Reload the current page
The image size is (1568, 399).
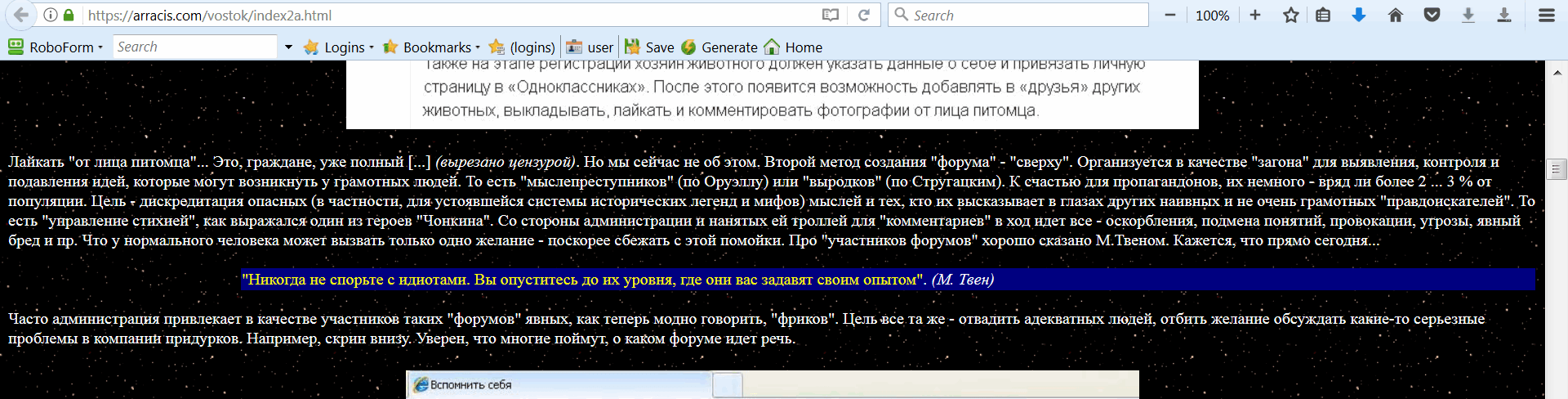tap(863, 15)
